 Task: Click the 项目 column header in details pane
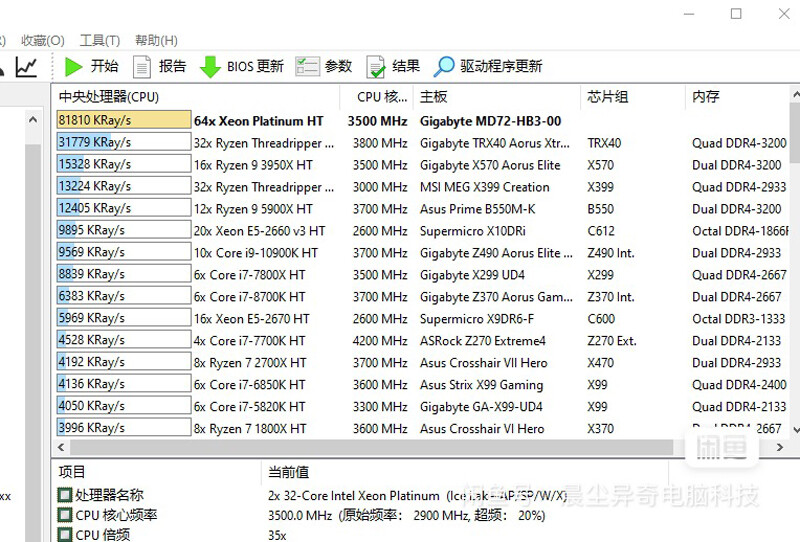tap(73, 472)
